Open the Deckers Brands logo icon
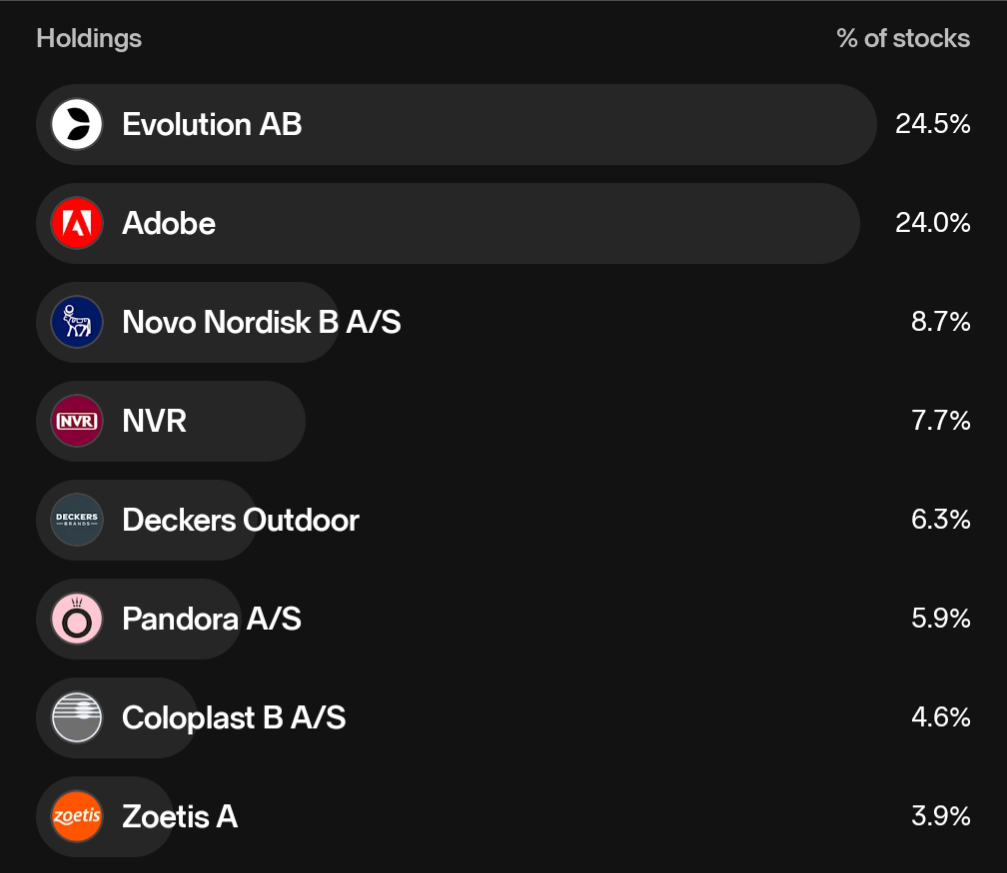Image resolution: width=1007 pixels, height=873 pixels. click(x=76, y=520)
